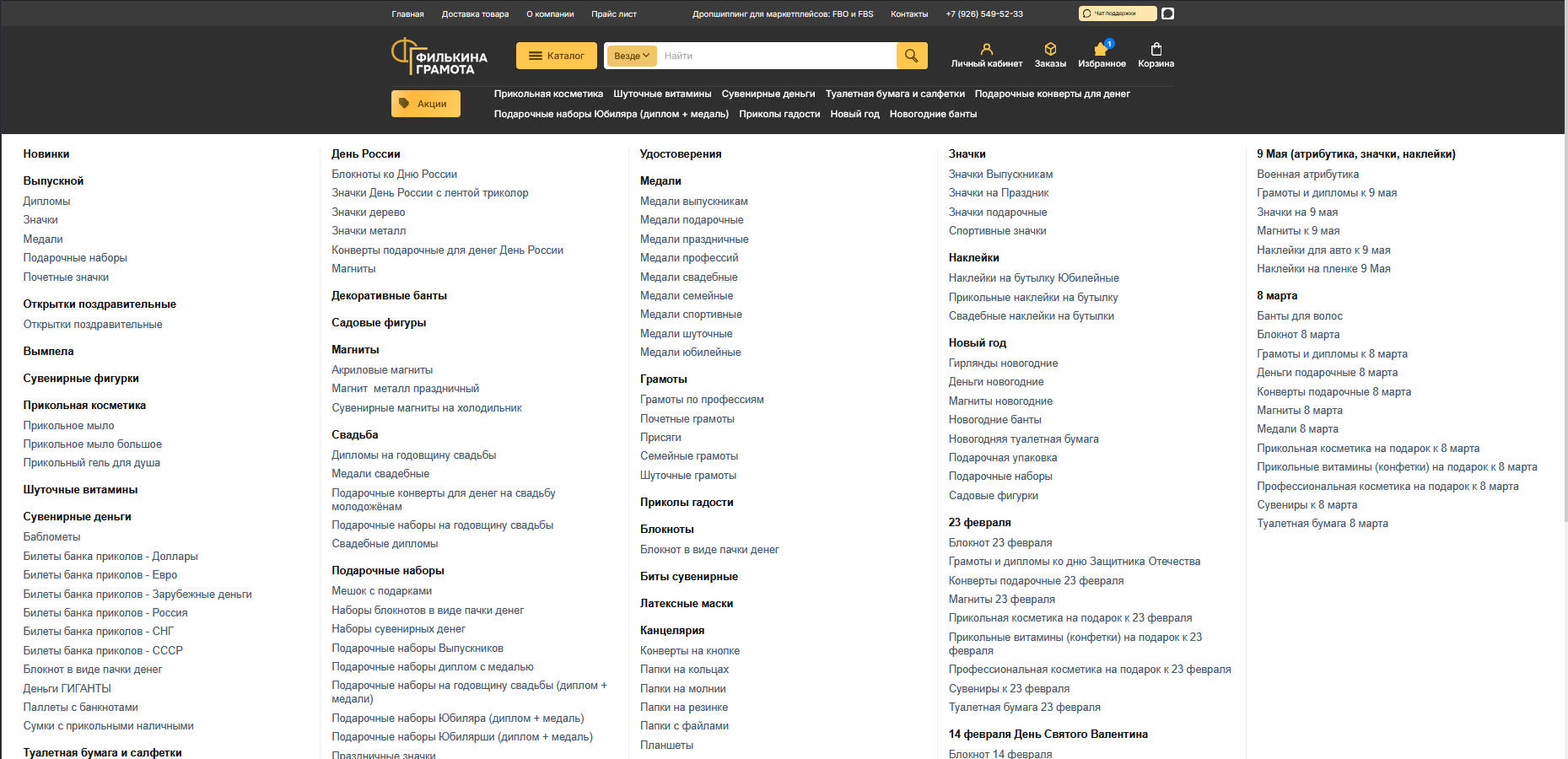The width and height of the screenshot is (1568, 759).
Task: Open Магниты 23 февраля link
Action: click(1001, 600)
